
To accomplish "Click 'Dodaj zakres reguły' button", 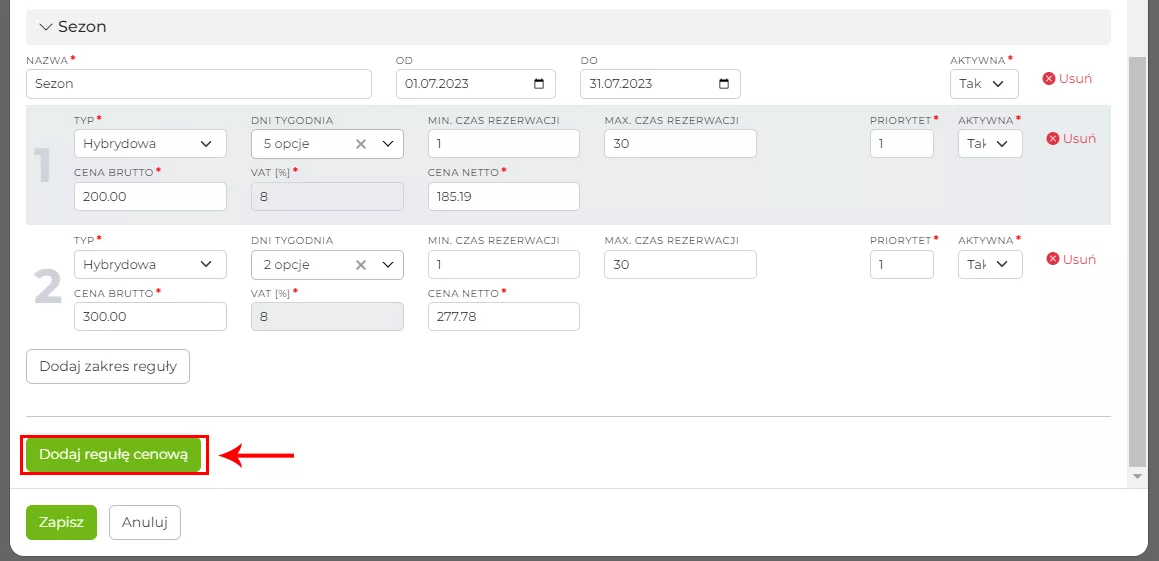I will 108,366.
